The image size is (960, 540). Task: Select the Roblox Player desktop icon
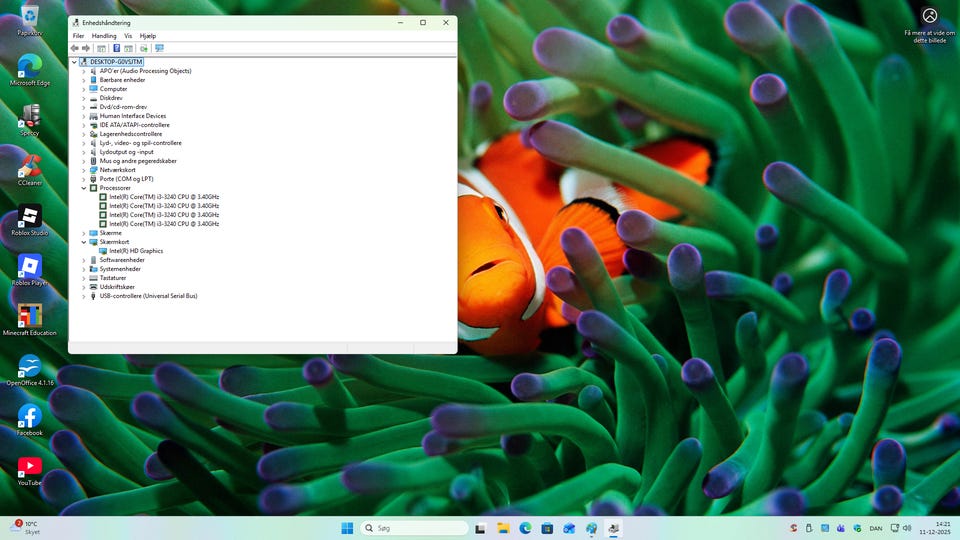(29, 270)
